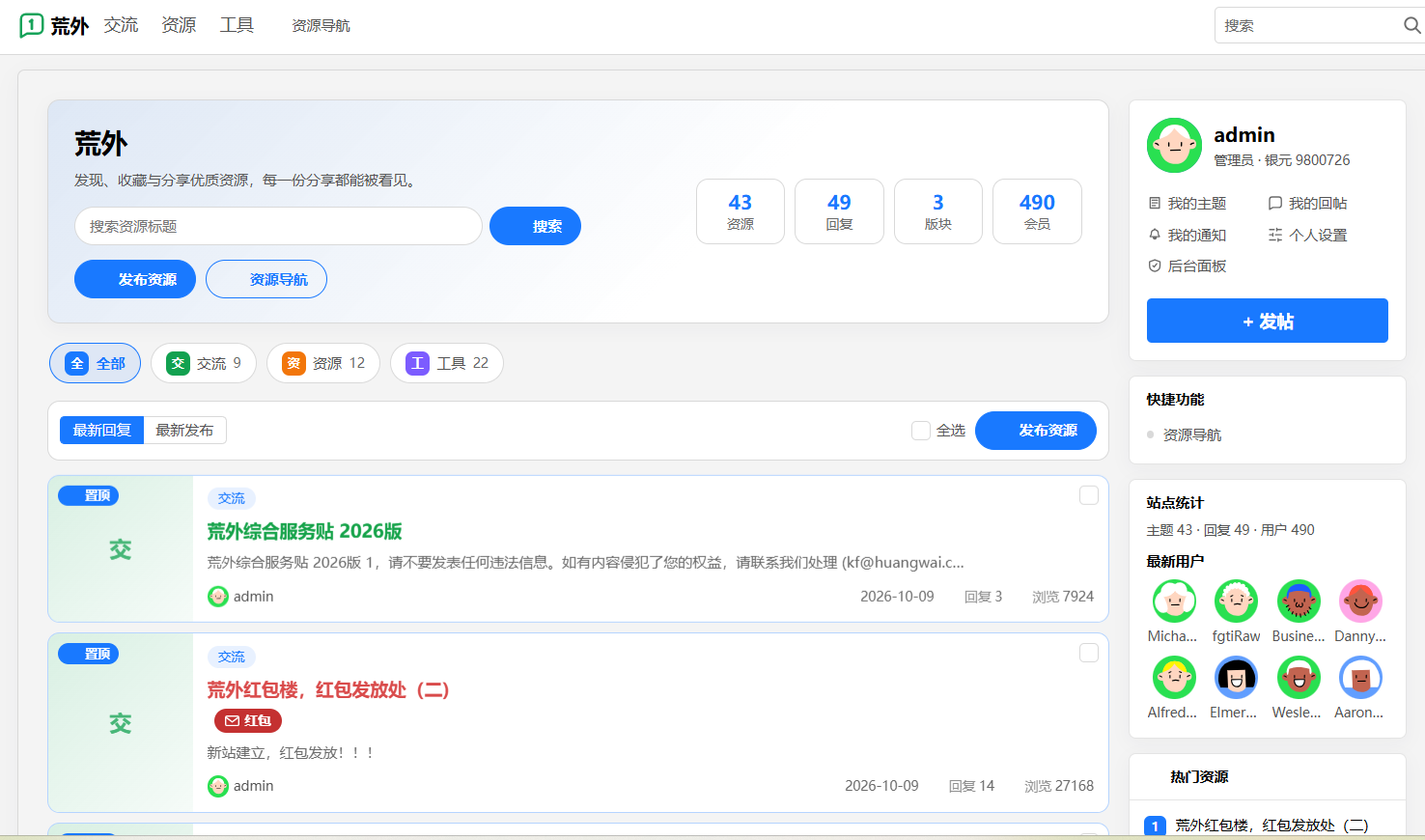Open admin's large profile avatar
The image size is (1425, 840).
point(1174,146)
